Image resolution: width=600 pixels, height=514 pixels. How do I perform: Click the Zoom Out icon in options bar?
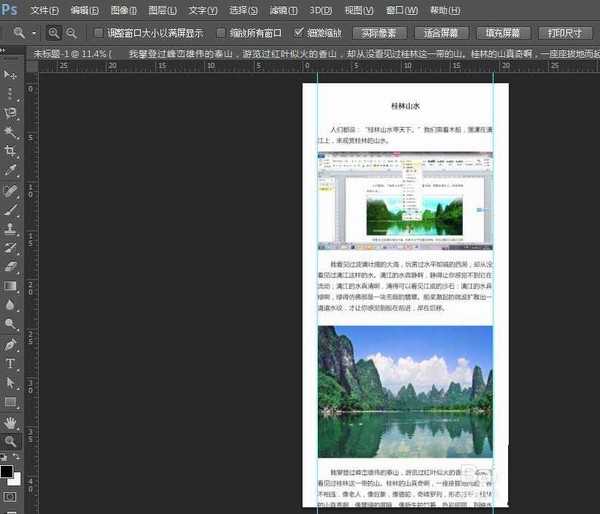[71, 33]
